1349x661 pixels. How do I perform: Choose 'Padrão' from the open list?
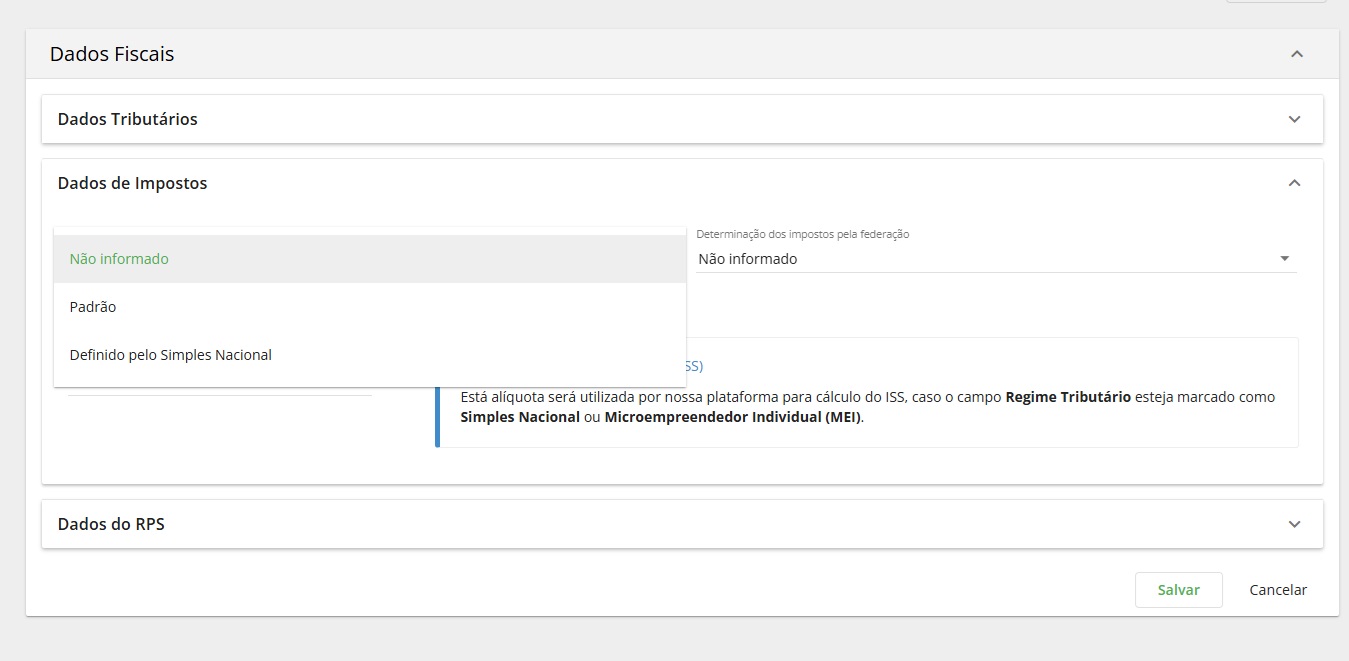coord(93,307)
